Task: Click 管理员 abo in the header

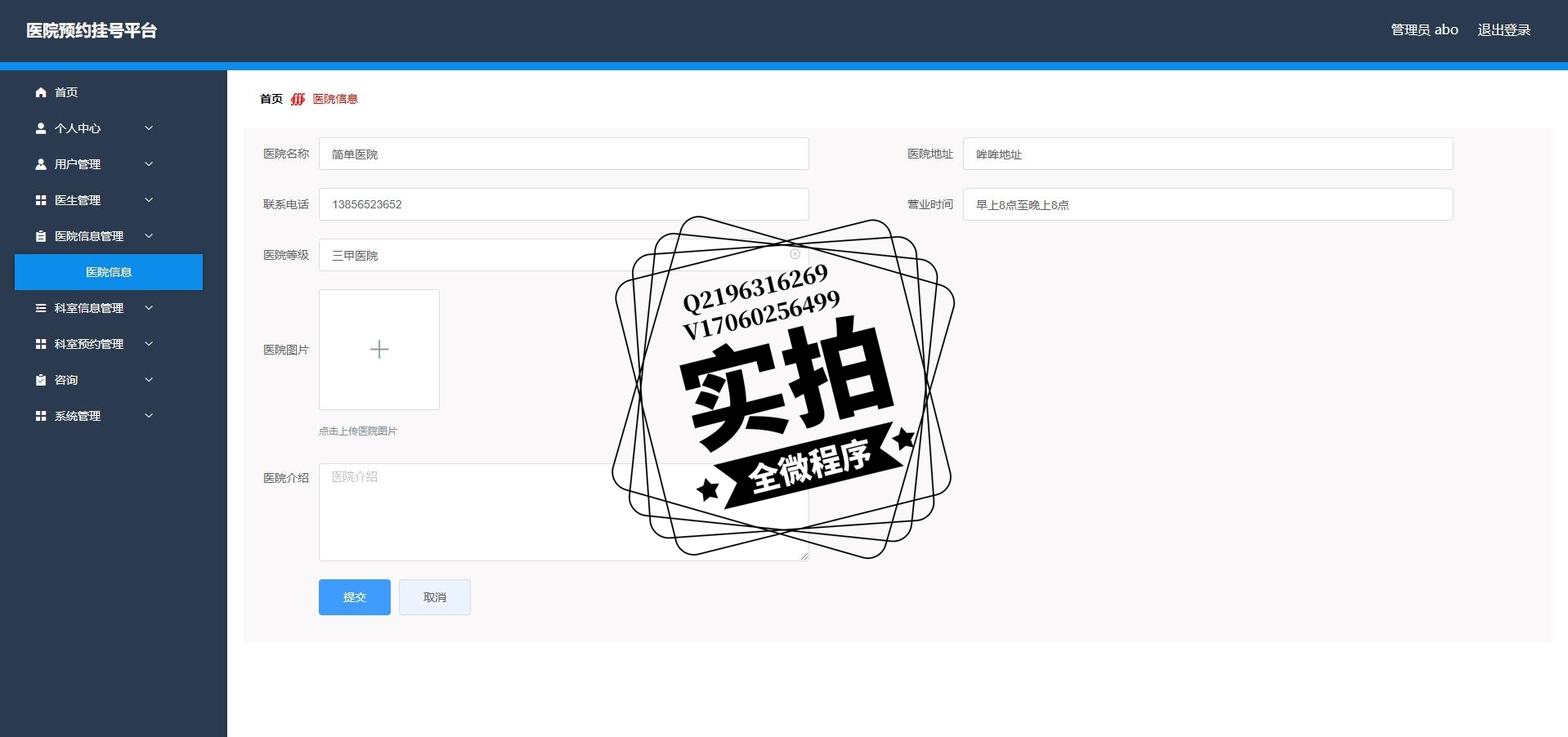Action: click(1425, 30)
